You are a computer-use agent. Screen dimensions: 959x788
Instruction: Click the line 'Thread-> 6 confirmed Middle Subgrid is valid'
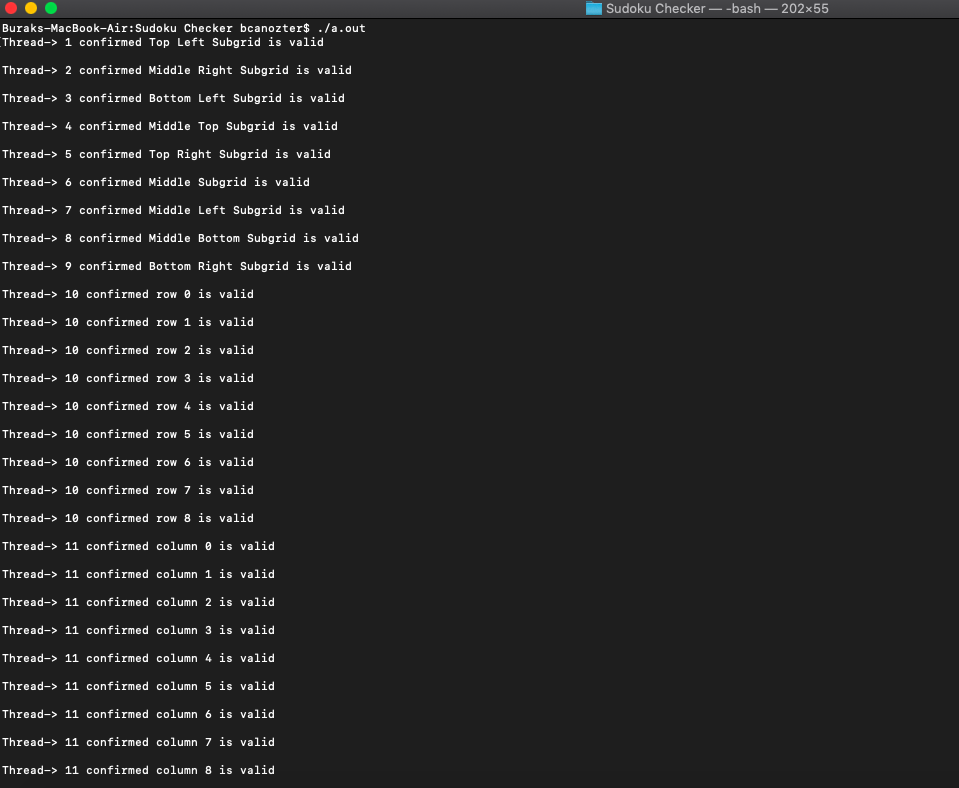pos(156,182)
